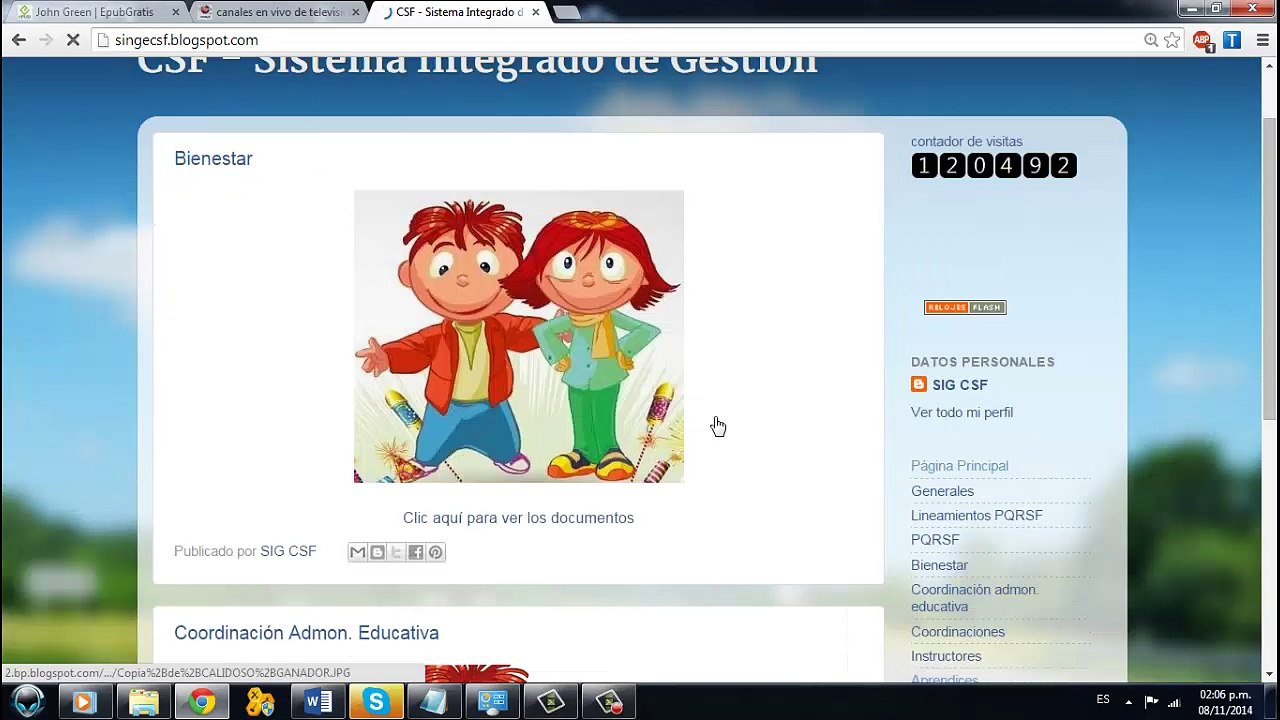Switch to Google Chrome in the taskbar
Image resolution: width=1280 pixels, height=720 pixels.
click(202, 702)
